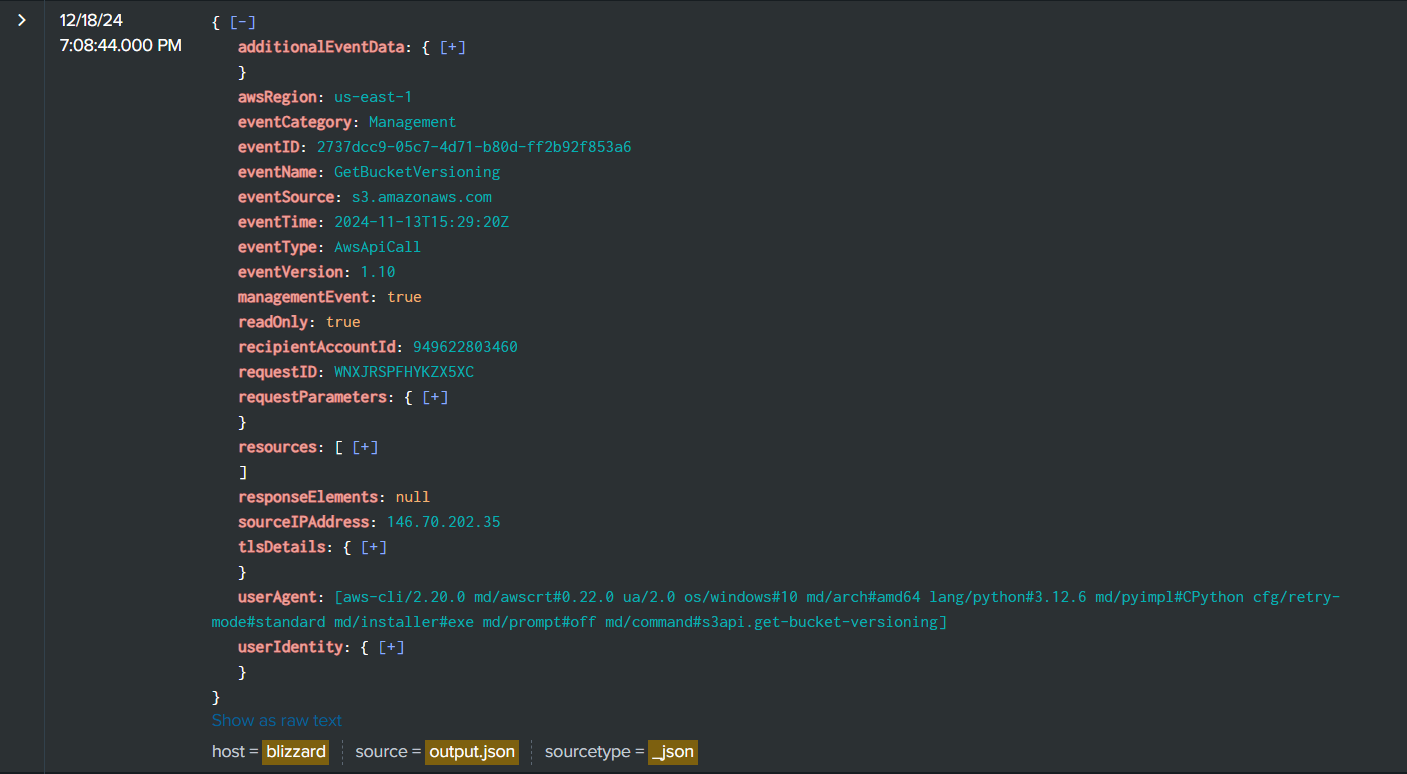Click Show as raw text link
Screen dimensions: 1407x774
(276, 720)
